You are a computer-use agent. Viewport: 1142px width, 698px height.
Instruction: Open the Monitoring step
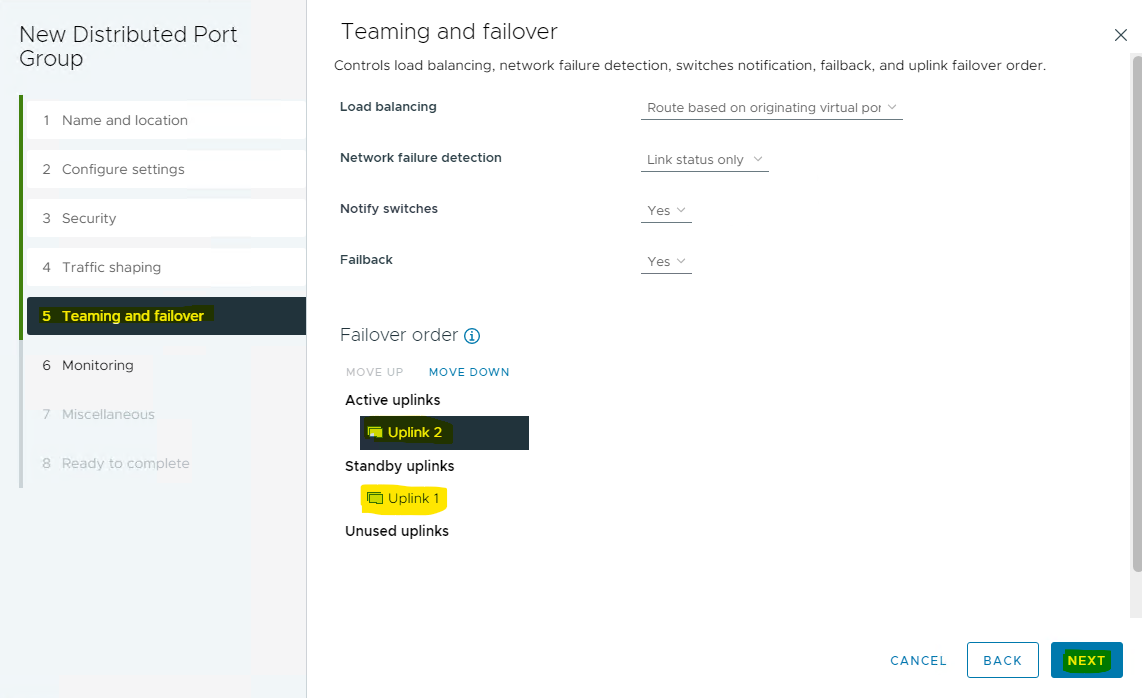(97, 365)
